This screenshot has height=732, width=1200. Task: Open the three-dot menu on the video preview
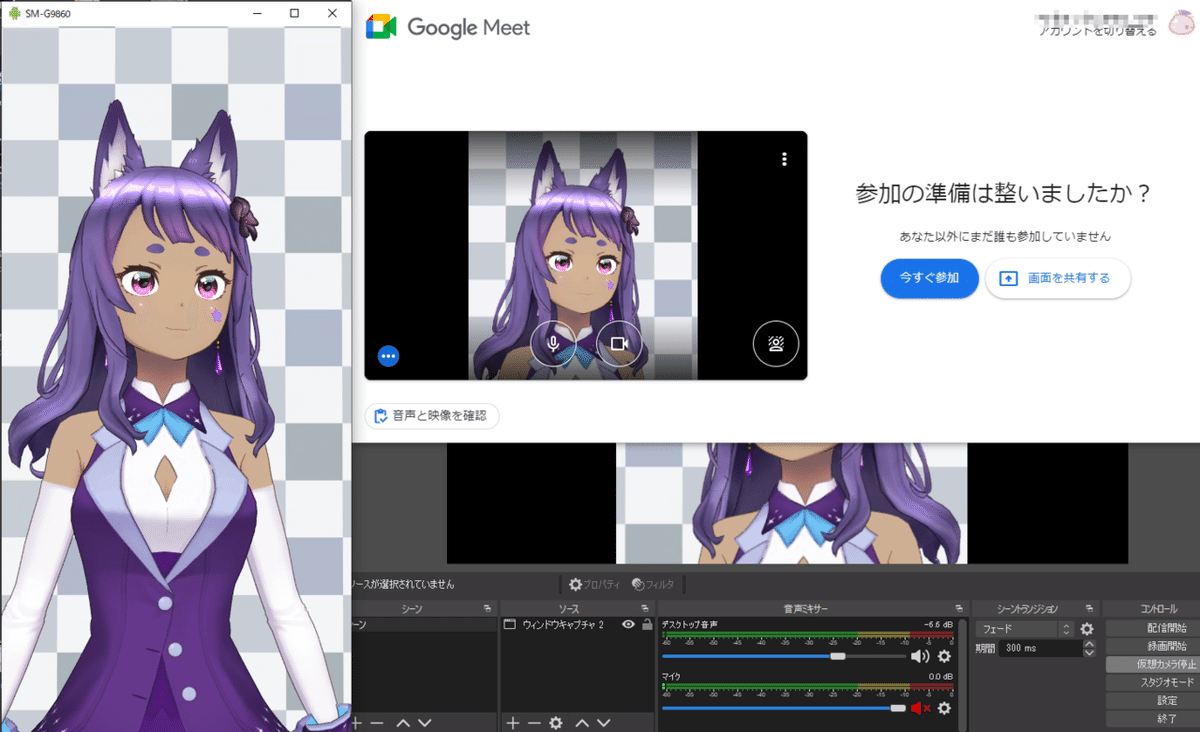coord(784,158)
